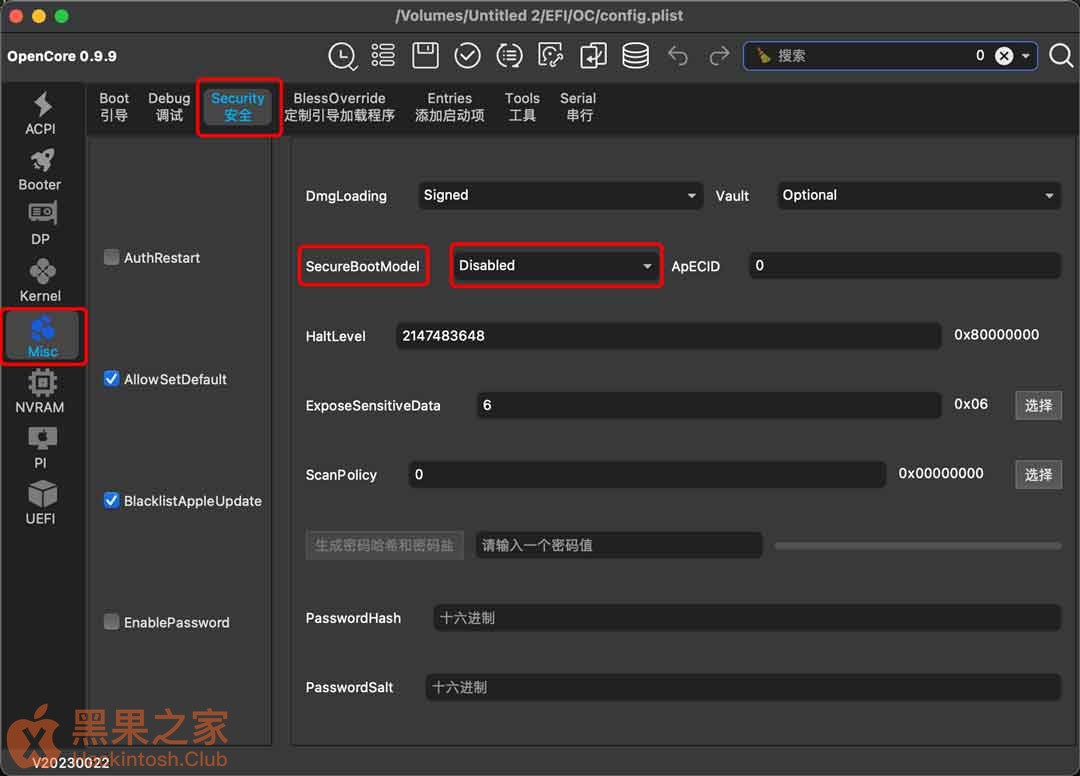Click the redo arrow icon
The width and height of the screenshot is (1080, 776).
[x=719, y=56]
